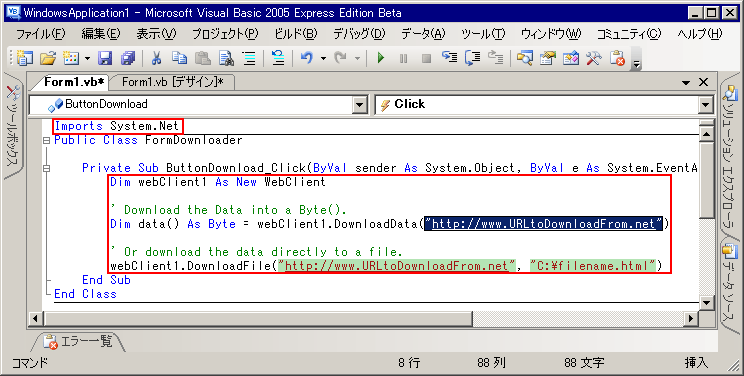Click the Break All pause icon

point(403,58)
